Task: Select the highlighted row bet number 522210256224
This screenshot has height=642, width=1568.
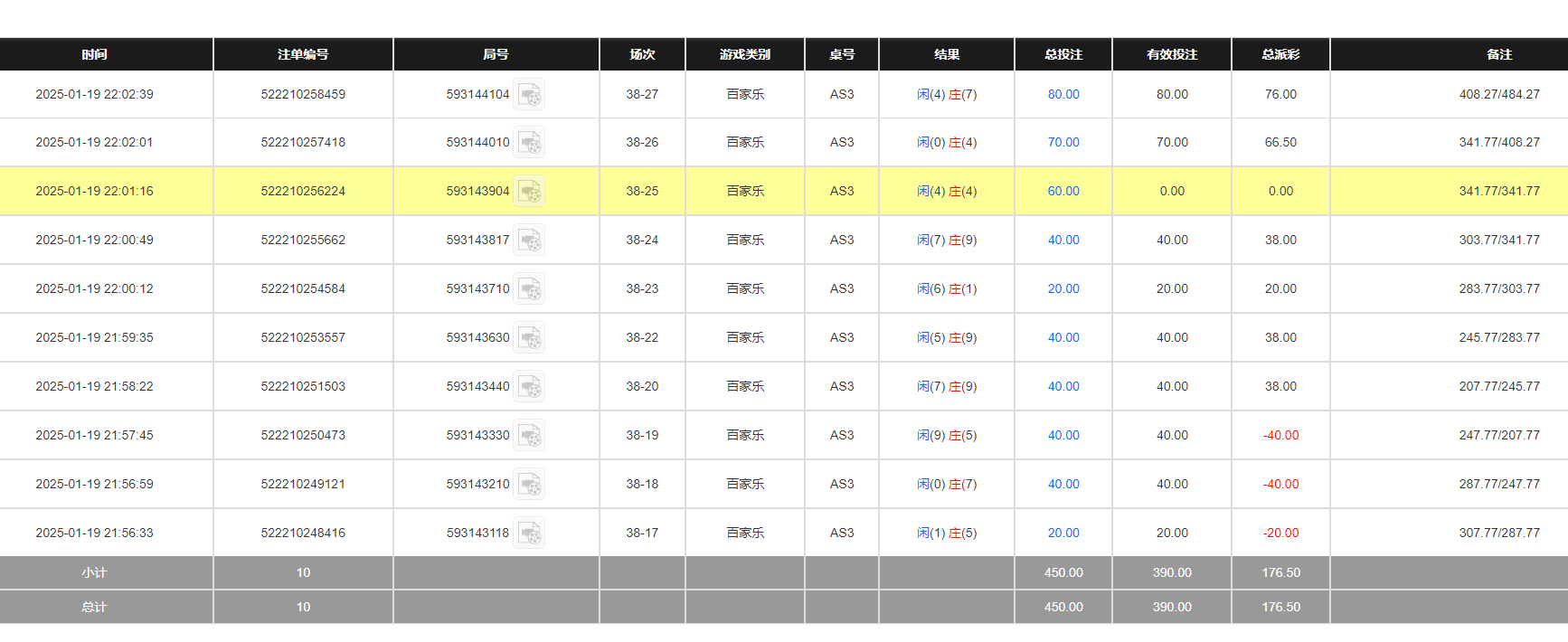Action: 303,191
